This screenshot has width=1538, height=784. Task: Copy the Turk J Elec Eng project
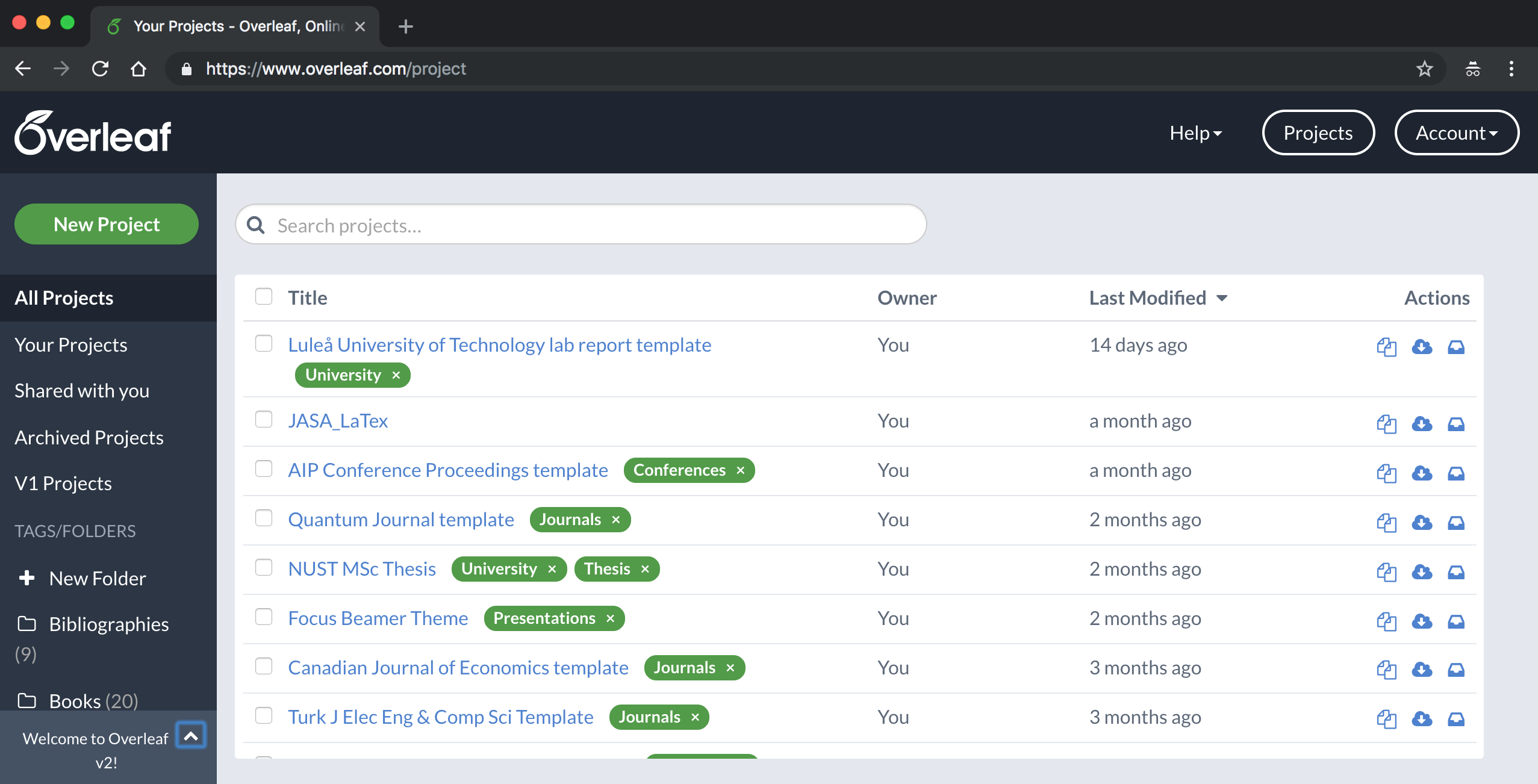pyautogui.click(x=1386, y=718)
